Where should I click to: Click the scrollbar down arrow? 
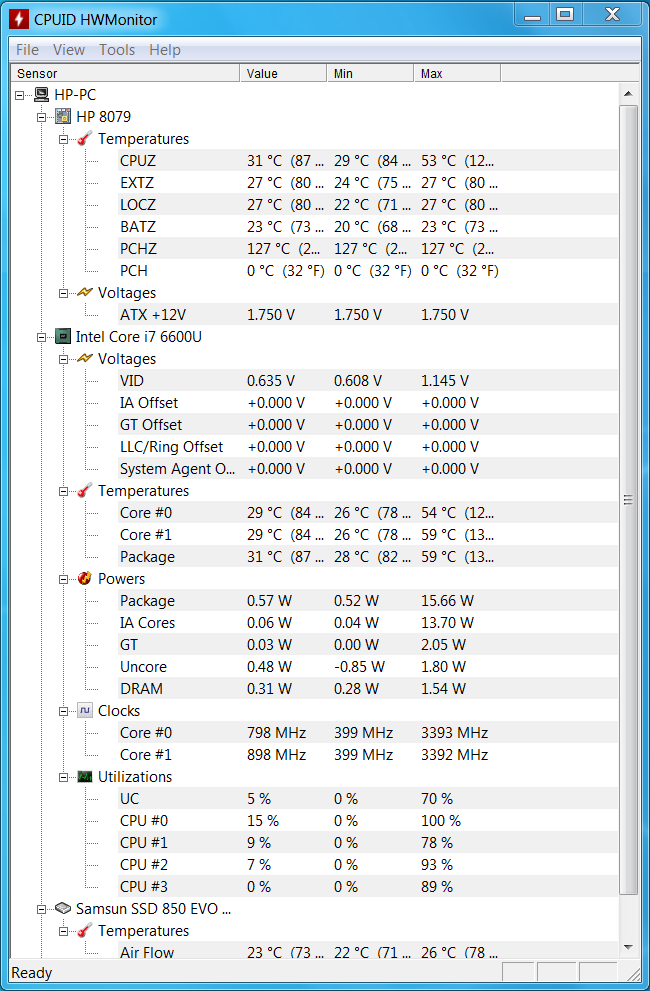(629, 947)
